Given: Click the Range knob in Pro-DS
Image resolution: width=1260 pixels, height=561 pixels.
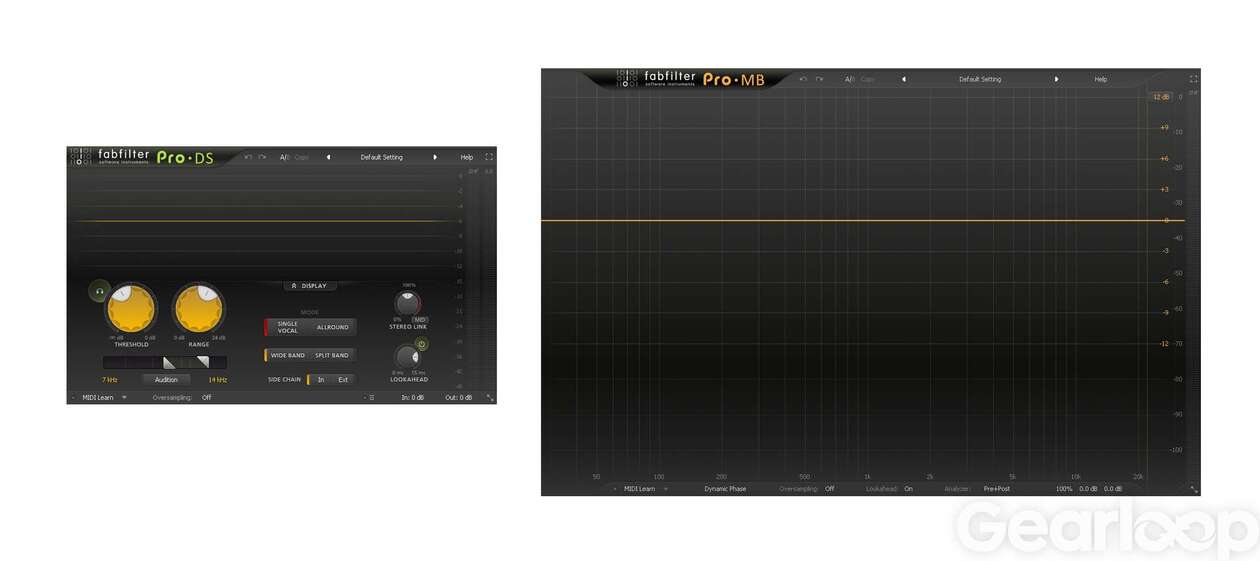Looking at the screenshot, I should (199, 309).
